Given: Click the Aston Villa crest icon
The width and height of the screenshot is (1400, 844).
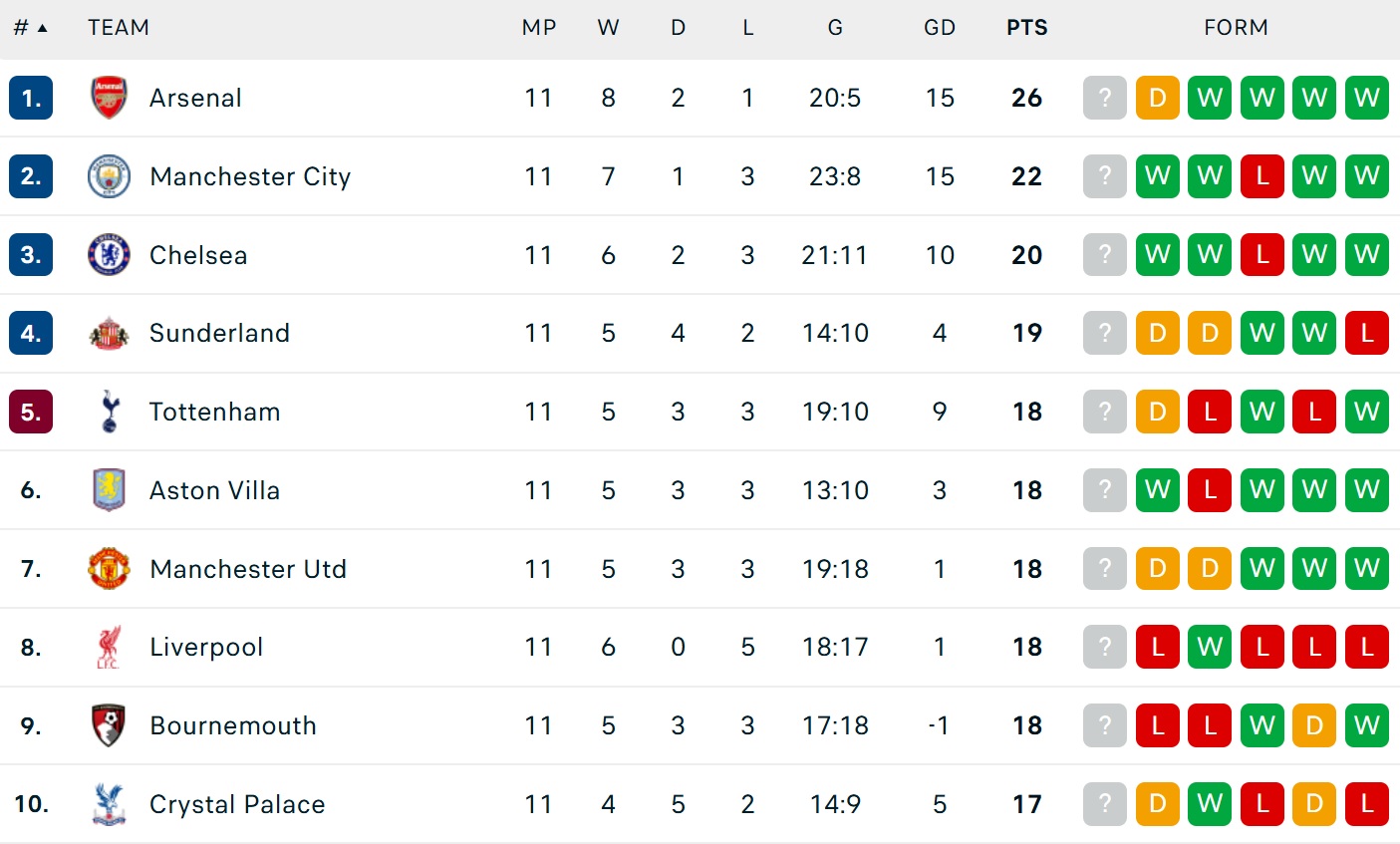Looking at the screenshot, I should tap(109, 490).
